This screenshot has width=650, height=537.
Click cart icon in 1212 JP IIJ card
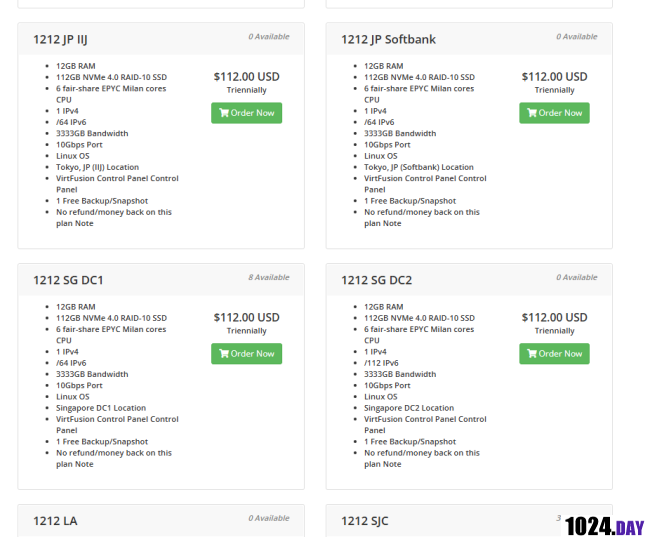coord(223,113)
